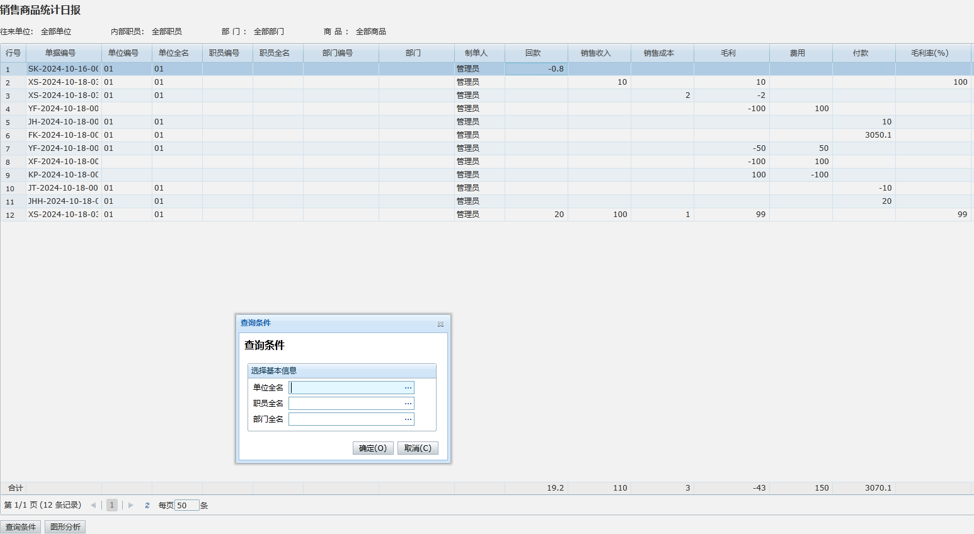Sort by the 销售收入 column header
Screen dimensions: 974x534
click(x=596, y=53)
